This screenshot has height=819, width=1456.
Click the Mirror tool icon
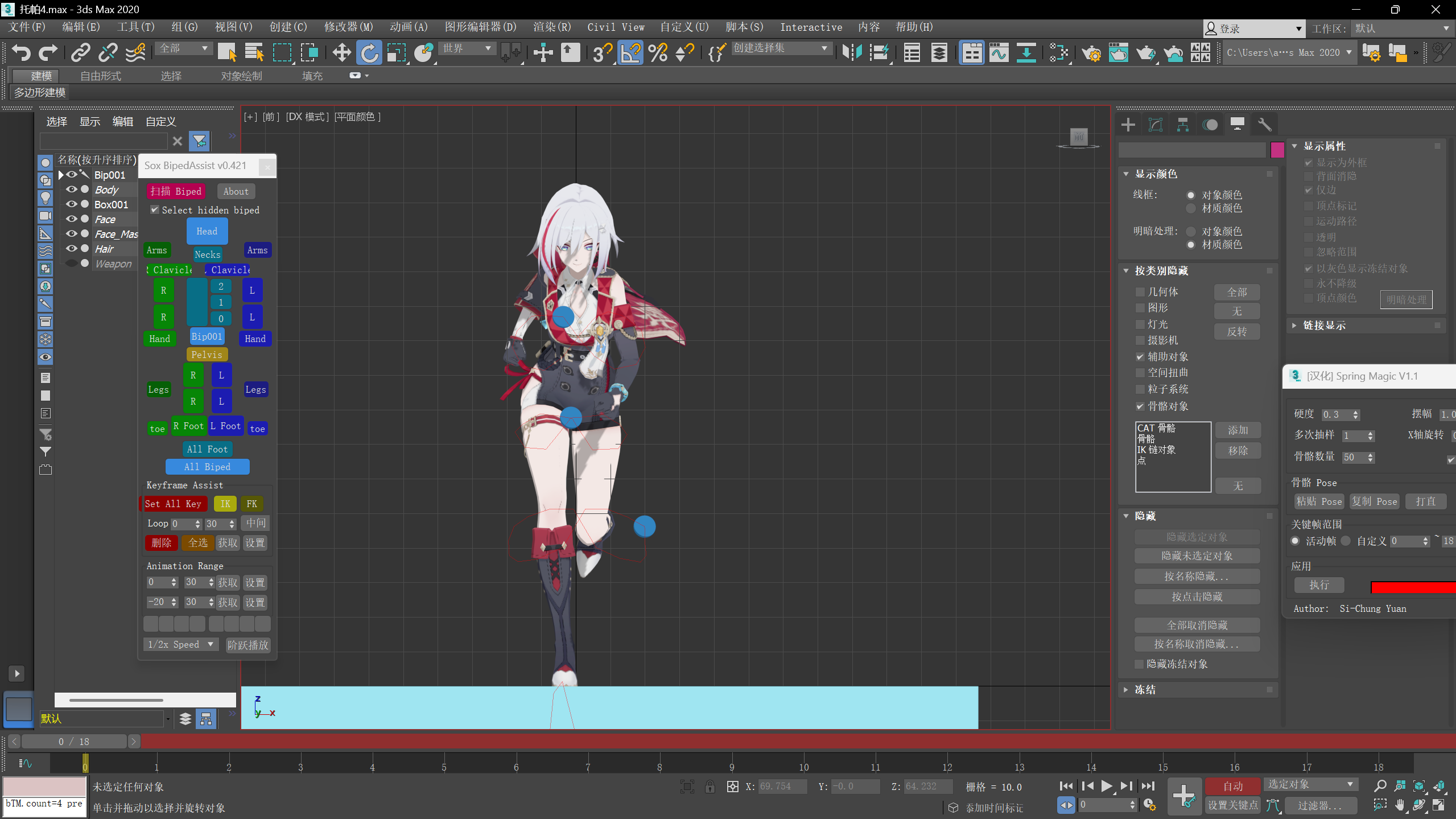[852, 52]
